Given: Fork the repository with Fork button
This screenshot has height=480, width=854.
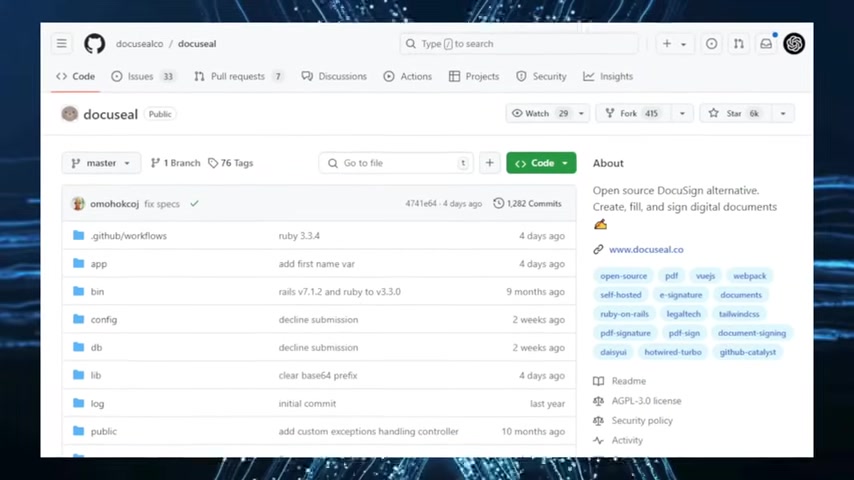Looking at the screenshot, I should click(635, 113).
